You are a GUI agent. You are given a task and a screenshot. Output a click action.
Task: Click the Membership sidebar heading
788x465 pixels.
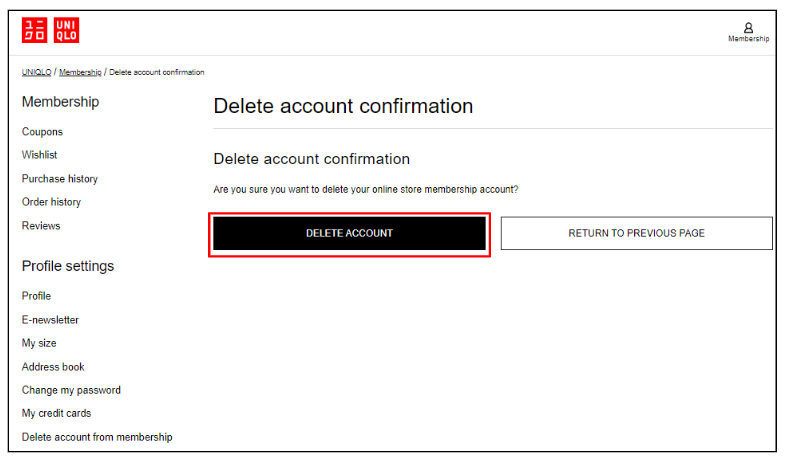click(60, 102)
